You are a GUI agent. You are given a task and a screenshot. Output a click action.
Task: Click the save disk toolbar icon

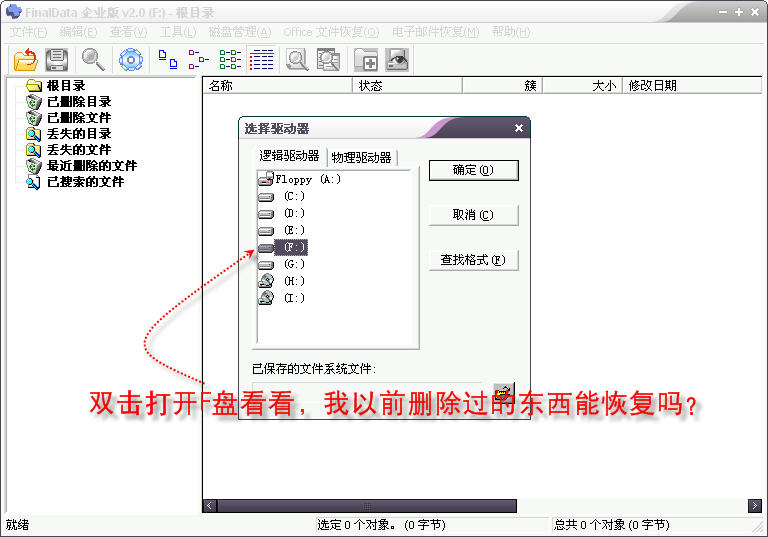pyautogui.click(x=57, y=60)
